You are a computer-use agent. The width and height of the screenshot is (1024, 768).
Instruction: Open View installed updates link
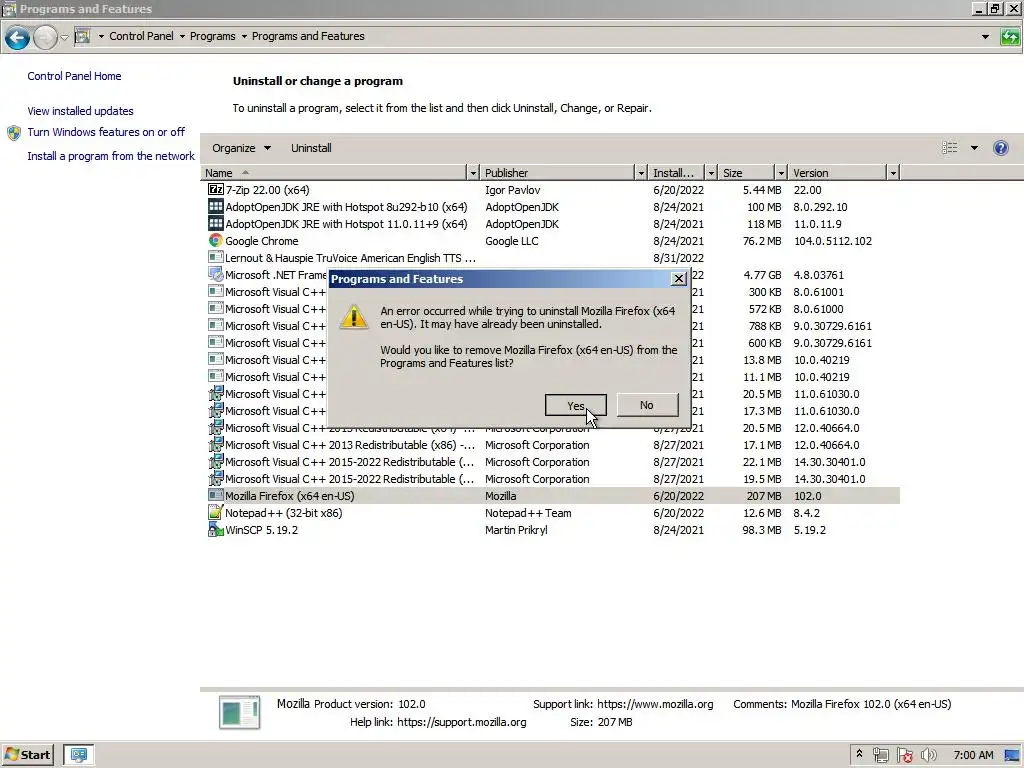(80, 111)
